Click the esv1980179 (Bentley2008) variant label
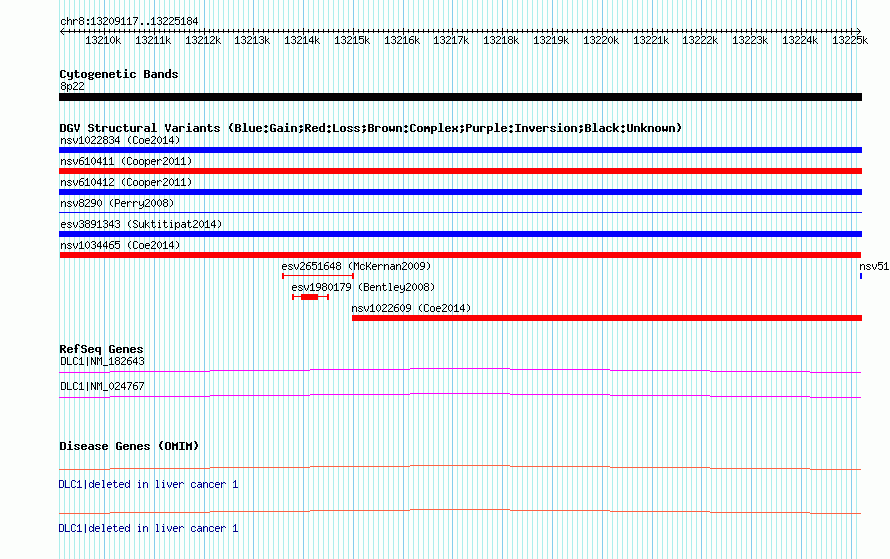The image size is (890, 559). (x=363, y=287)
